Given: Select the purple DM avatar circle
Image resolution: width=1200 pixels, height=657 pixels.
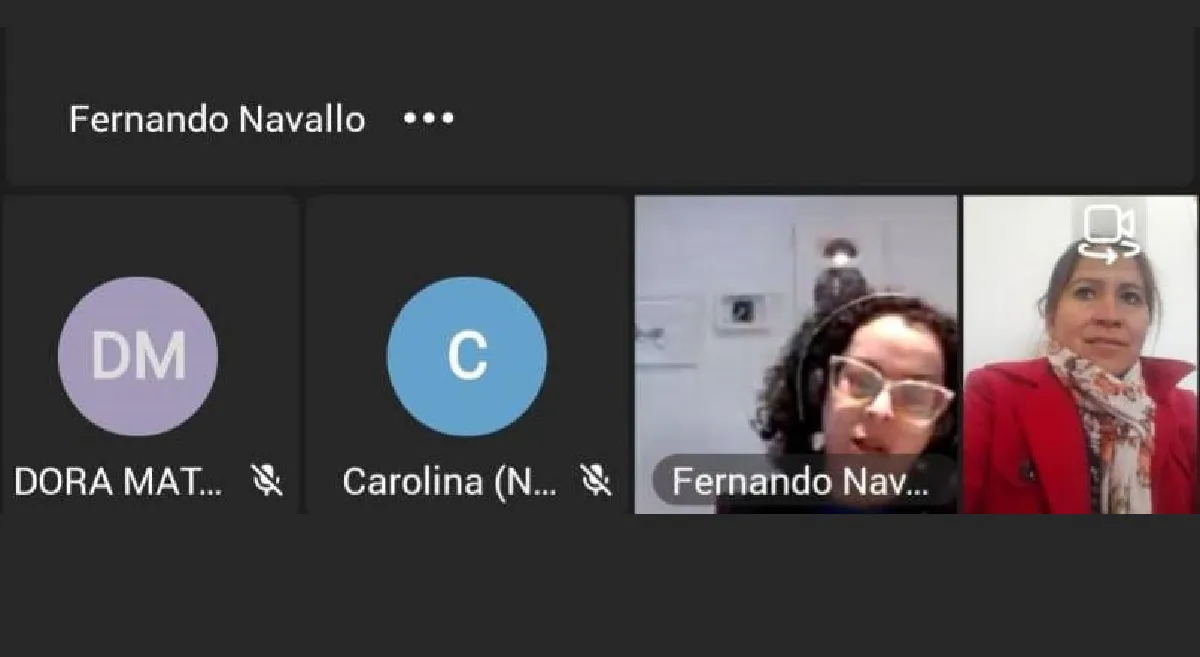Looking at the screenshot, I should pos(138,356).
